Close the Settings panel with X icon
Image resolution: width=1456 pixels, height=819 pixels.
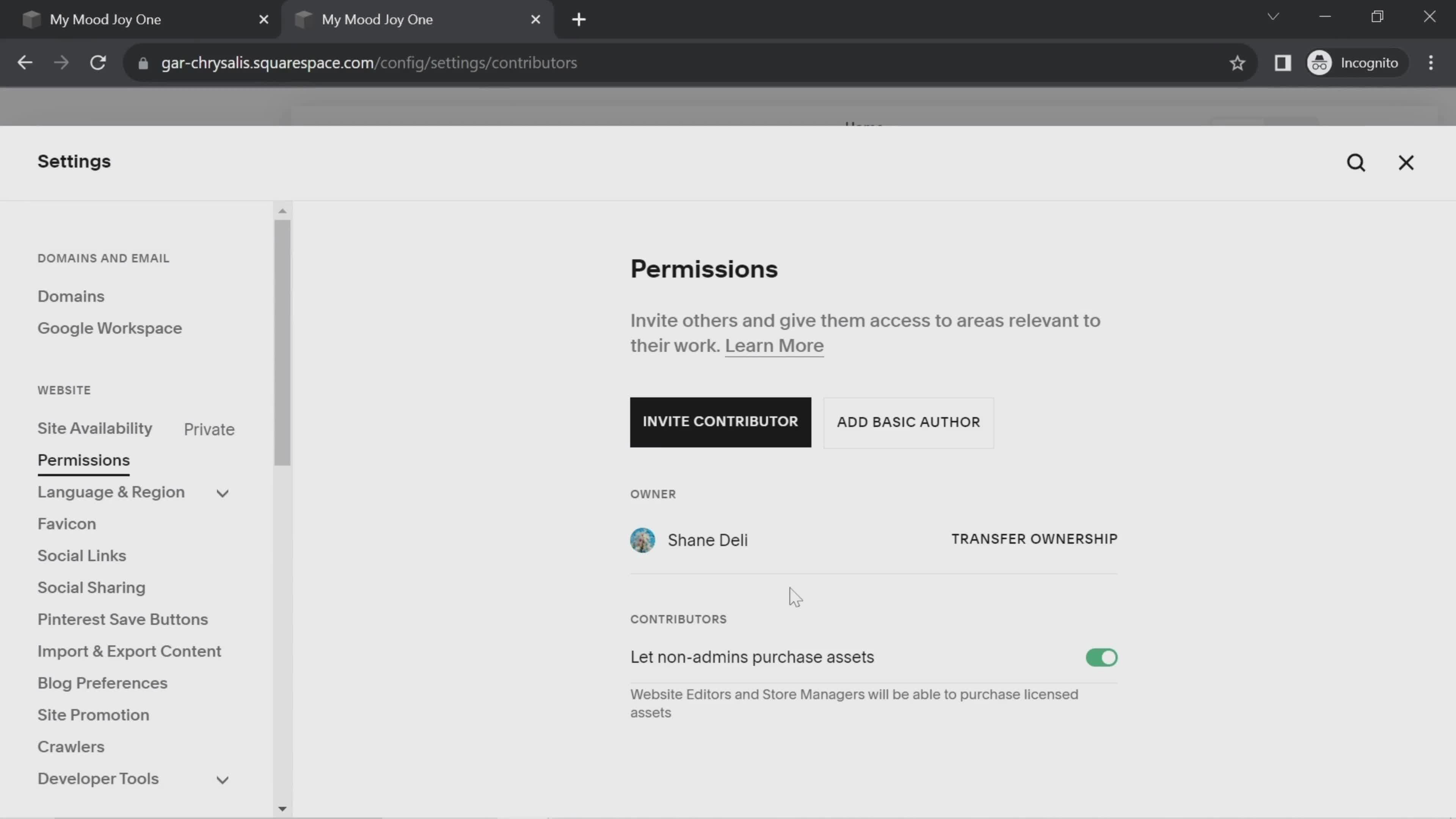click(x=1406, y=163)
